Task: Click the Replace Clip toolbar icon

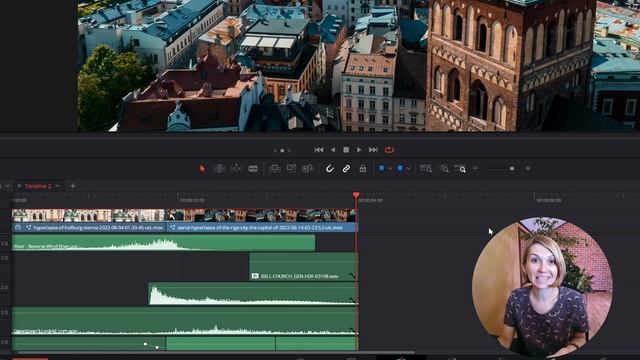Action: point(307,169)
